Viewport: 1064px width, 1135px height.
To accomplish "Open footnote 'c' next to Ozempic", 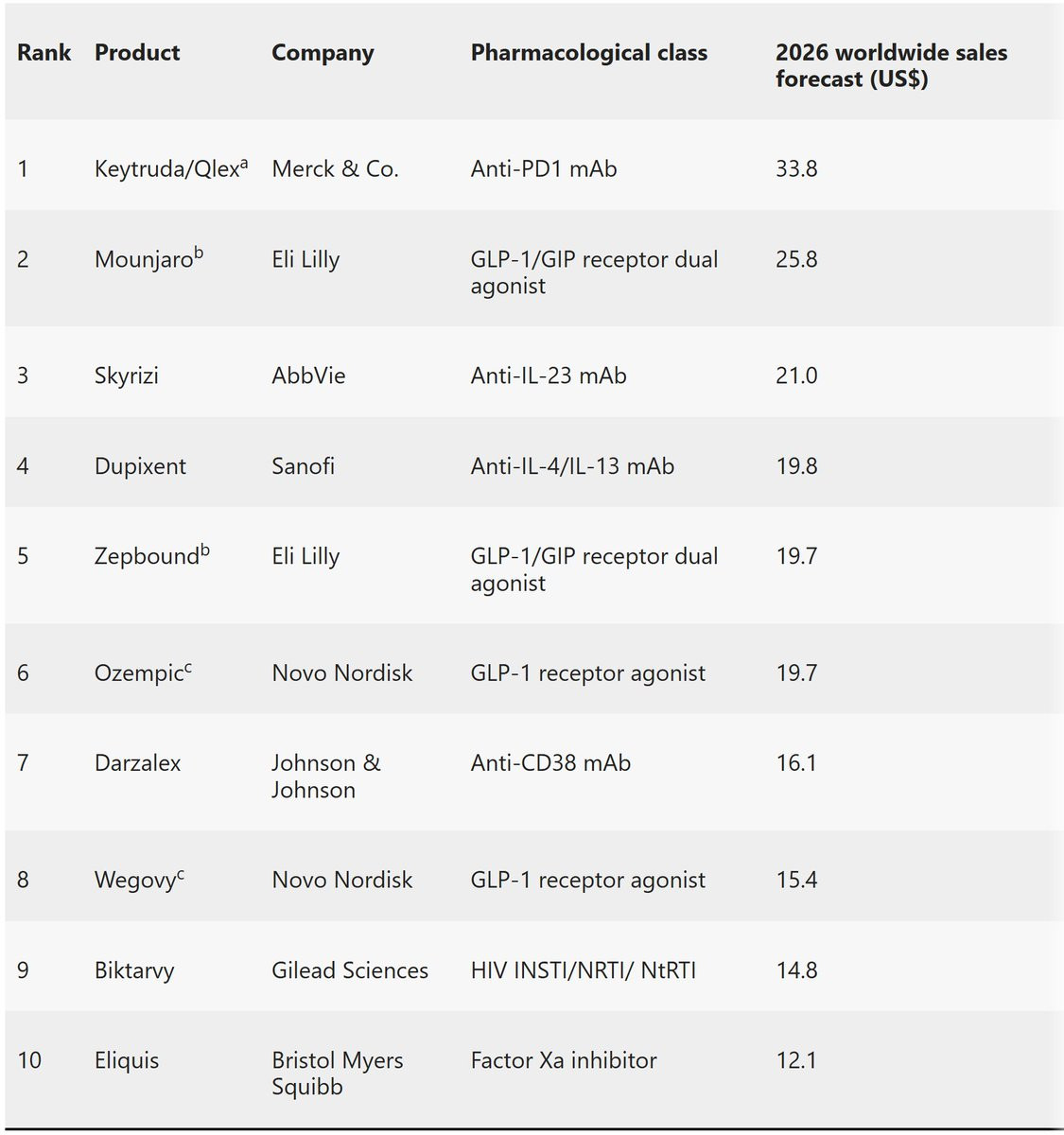I will click(188, 667).
